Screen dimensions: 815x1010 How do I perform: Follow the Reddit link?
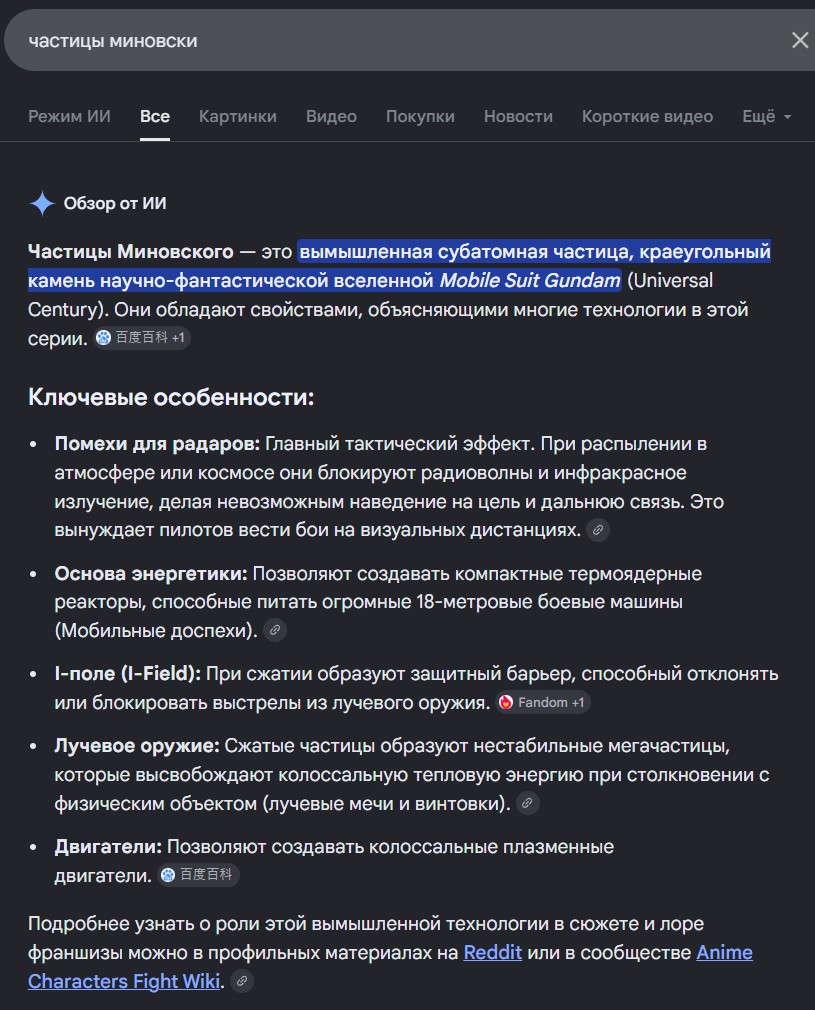click(x=492, y=952)
